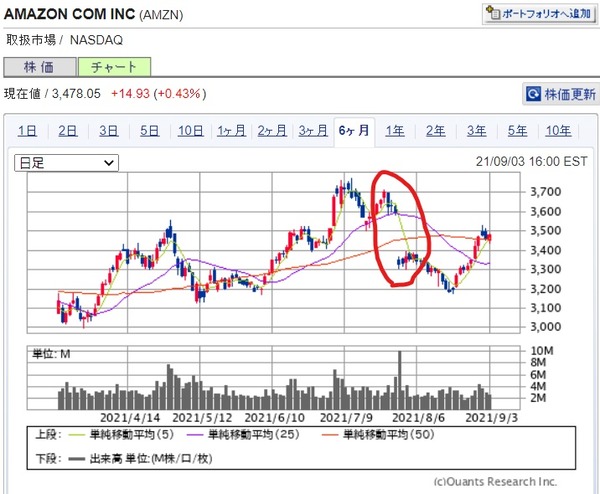Click the tallest volume bar near 10M
This screenshot has height=494, width=600.
400,380
